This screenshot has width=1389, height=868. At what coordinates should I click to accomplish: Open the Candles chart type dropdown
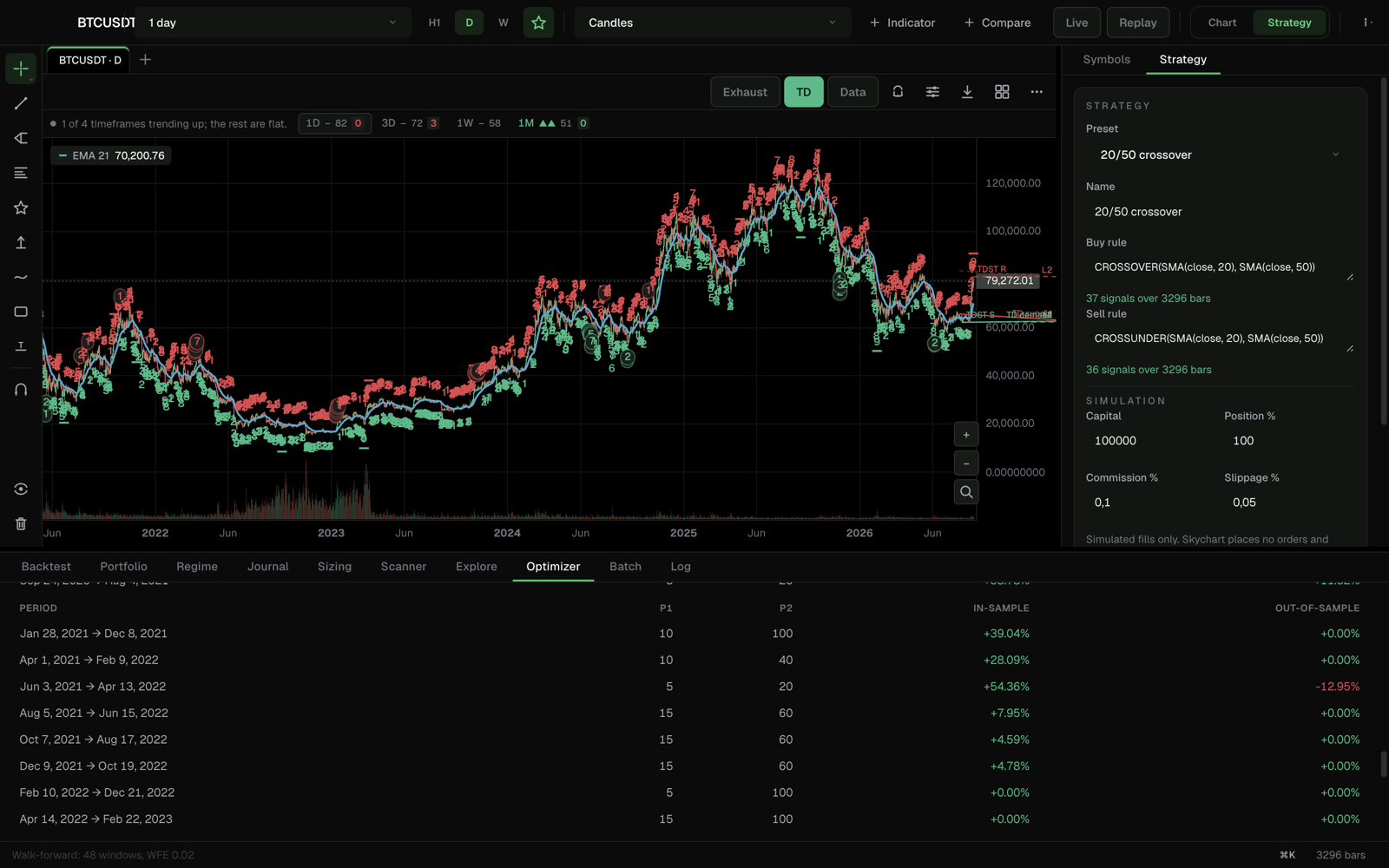click(713, 23)
